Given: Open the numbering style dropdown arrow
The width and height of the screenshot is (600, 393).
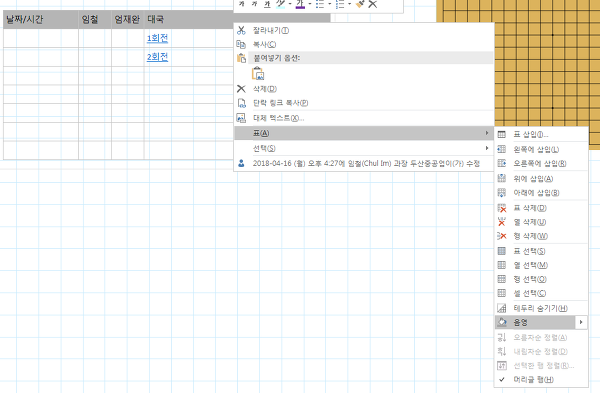Looking at the screenshot, I should (349, 4).
